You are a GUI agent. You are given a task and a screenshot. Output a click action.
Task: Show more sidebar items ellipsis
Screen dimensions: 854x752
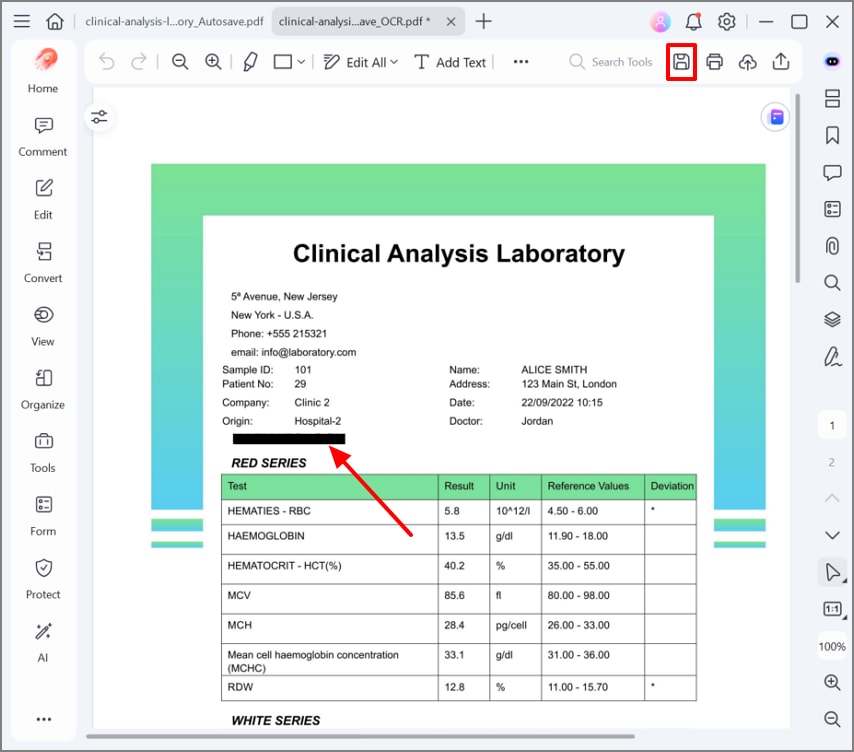pos(44,719)
